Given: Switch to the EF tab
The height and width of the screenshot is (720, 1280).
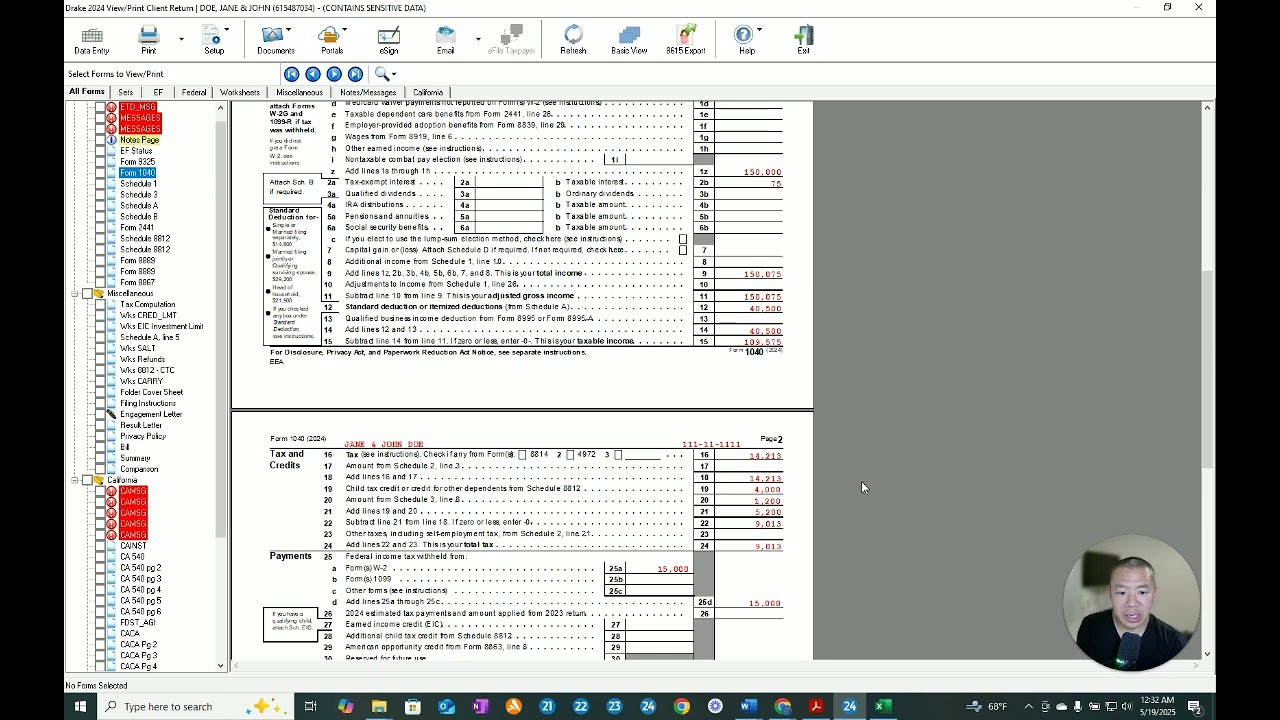Looking at the screenshot, I should pos(158,92).
